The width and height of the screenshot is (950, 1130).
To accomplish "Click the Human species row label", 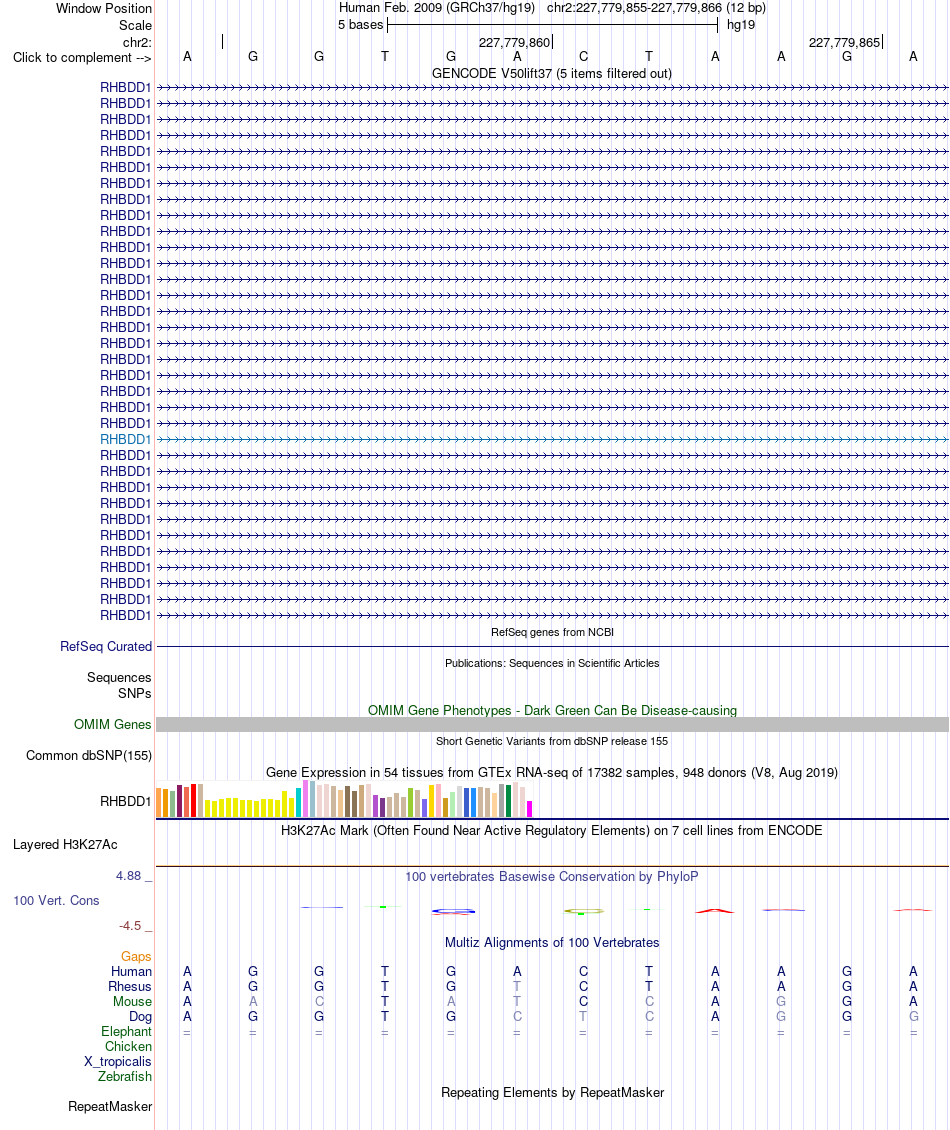I will tap(131, 971).
